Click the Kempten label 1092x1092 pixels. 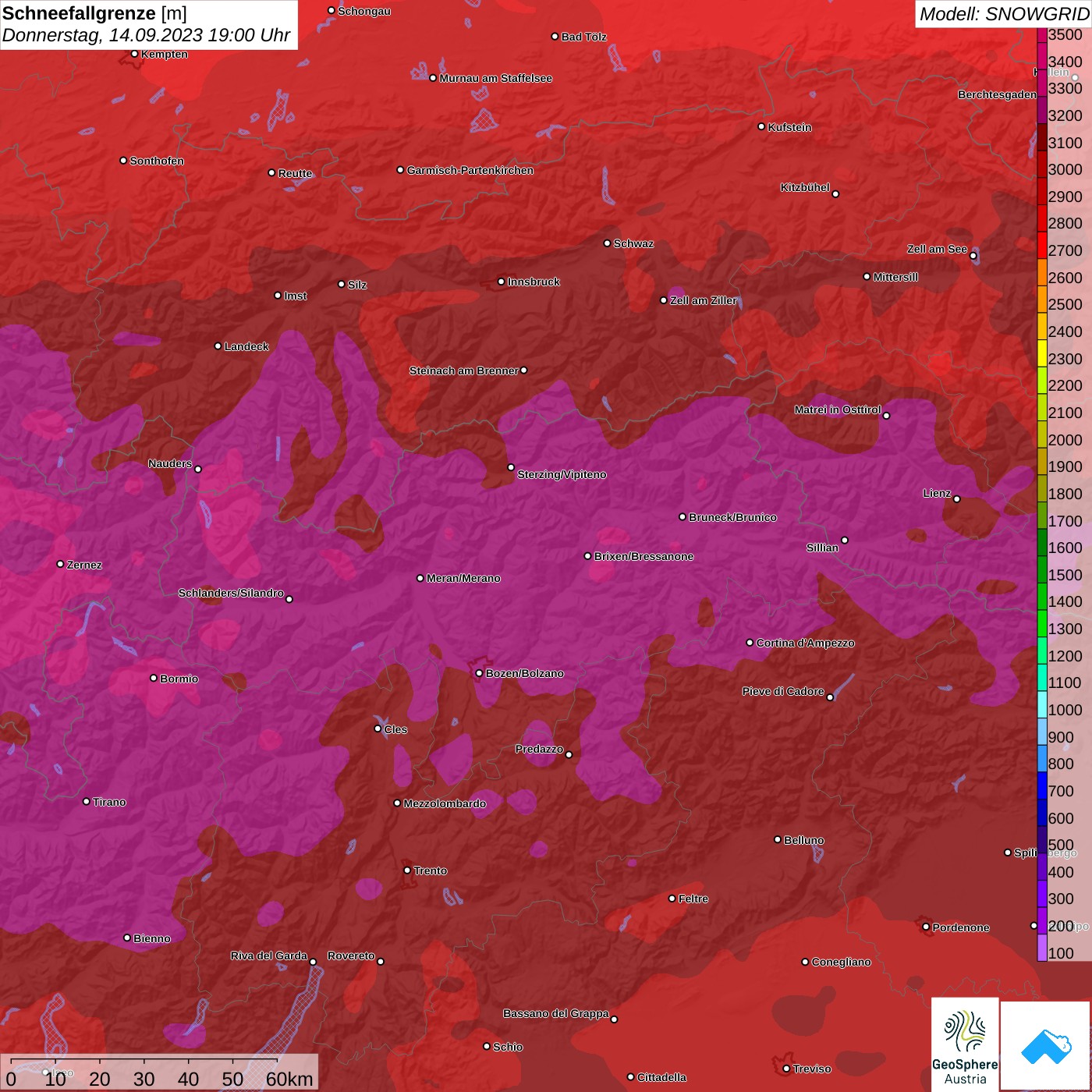coord(165,54)
